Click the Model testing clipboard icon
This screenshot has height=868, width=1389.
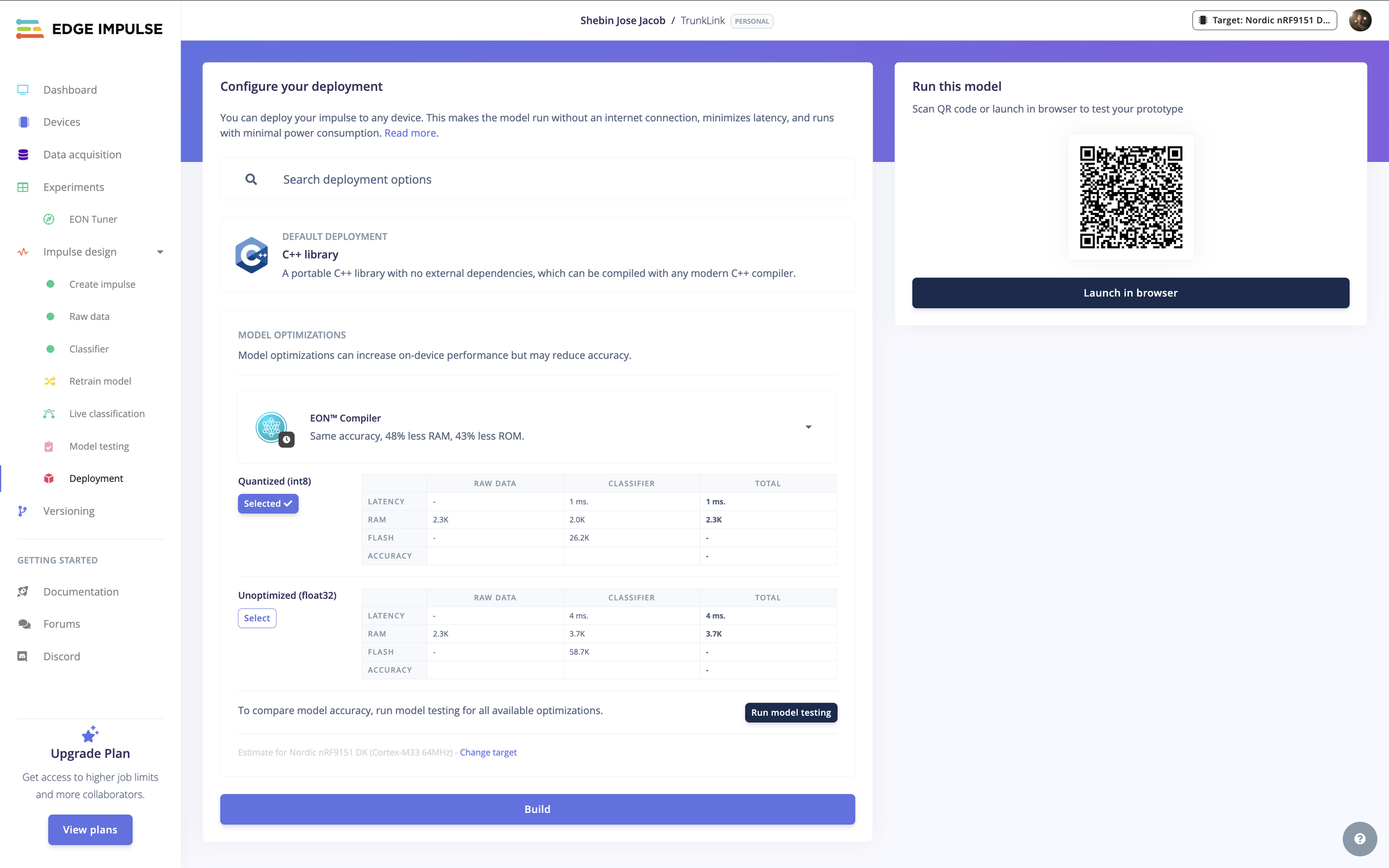click(49, 446)
